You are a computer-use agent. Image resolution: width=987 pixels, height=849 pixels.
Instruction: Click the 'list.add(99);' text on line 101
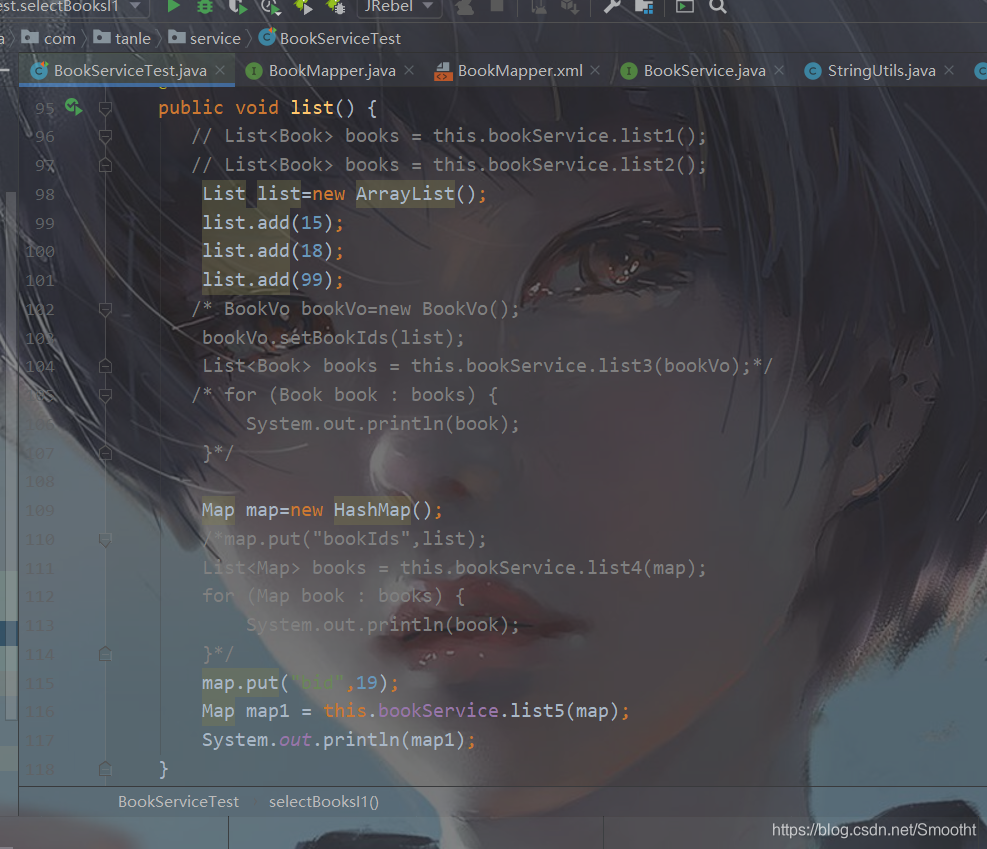pos(273,279)
